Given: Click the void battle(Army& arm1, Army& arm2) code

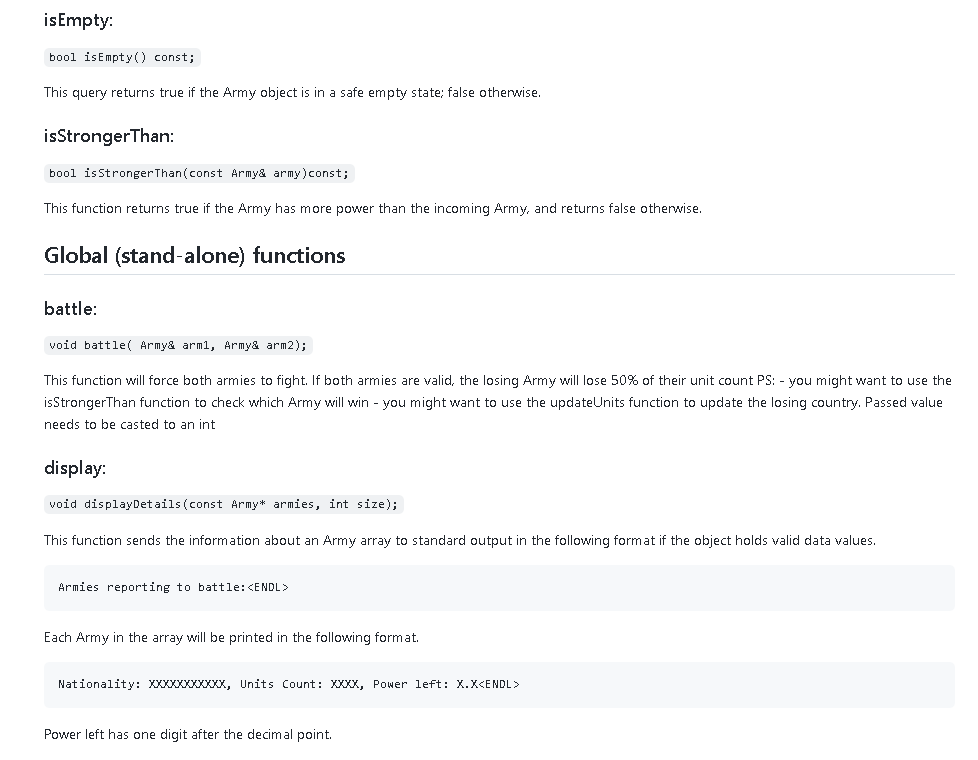Looking at the screenshot, I should click(x=179, y=345).
